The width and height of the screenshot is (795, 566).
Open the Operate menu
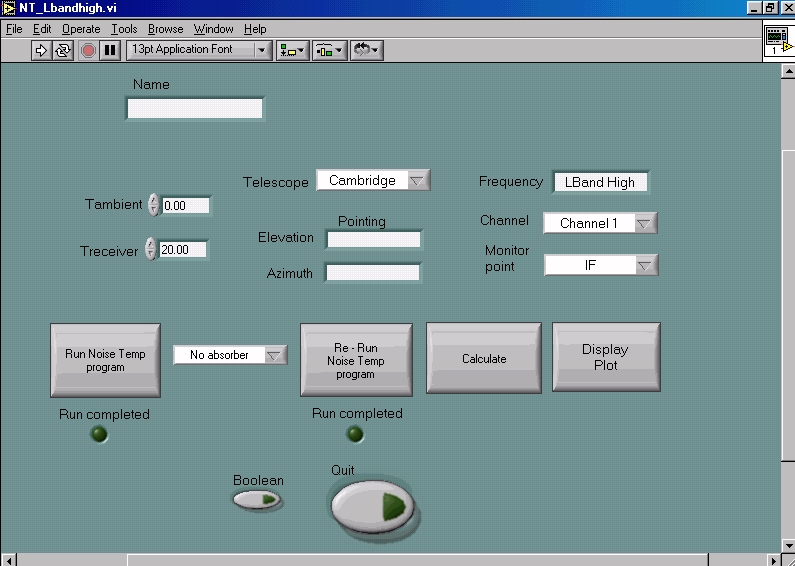point(81,29)
